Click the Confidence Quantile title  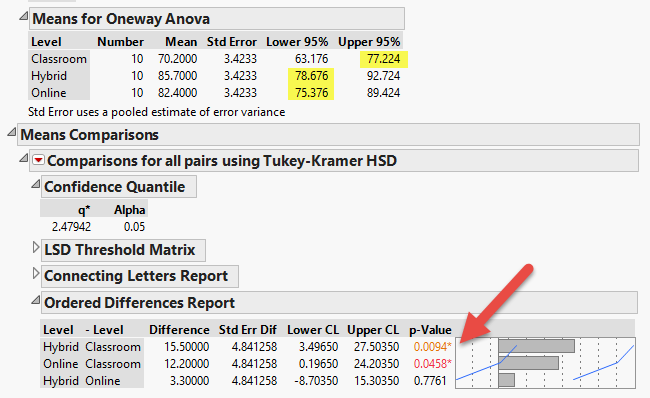114,187
